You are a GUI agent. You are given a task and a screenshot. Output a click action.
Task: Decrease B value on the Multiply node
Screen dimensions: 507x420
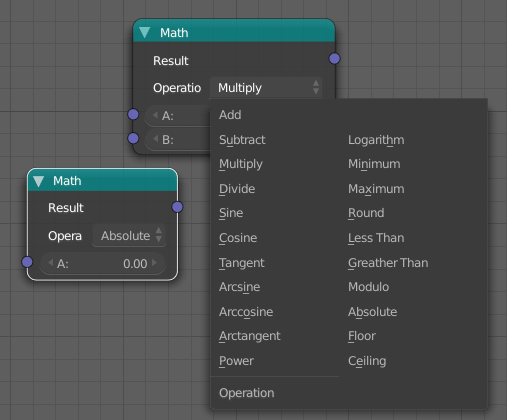(155, 138)
